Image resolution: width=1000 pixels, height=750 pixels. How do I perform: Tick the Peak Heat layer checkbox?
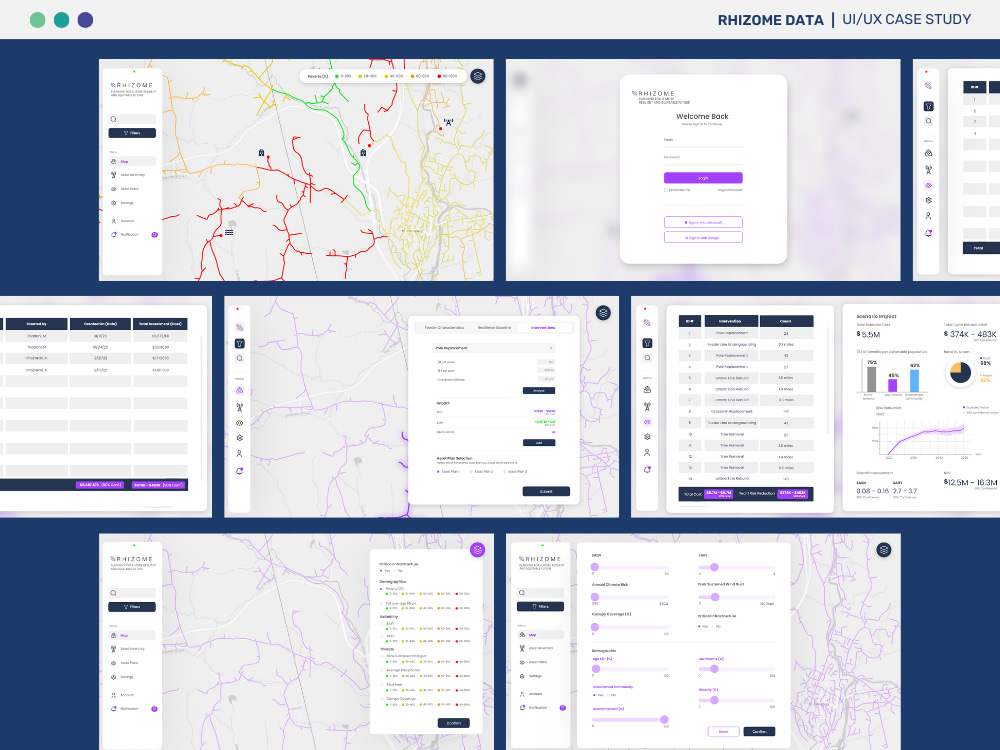point(382,684)
